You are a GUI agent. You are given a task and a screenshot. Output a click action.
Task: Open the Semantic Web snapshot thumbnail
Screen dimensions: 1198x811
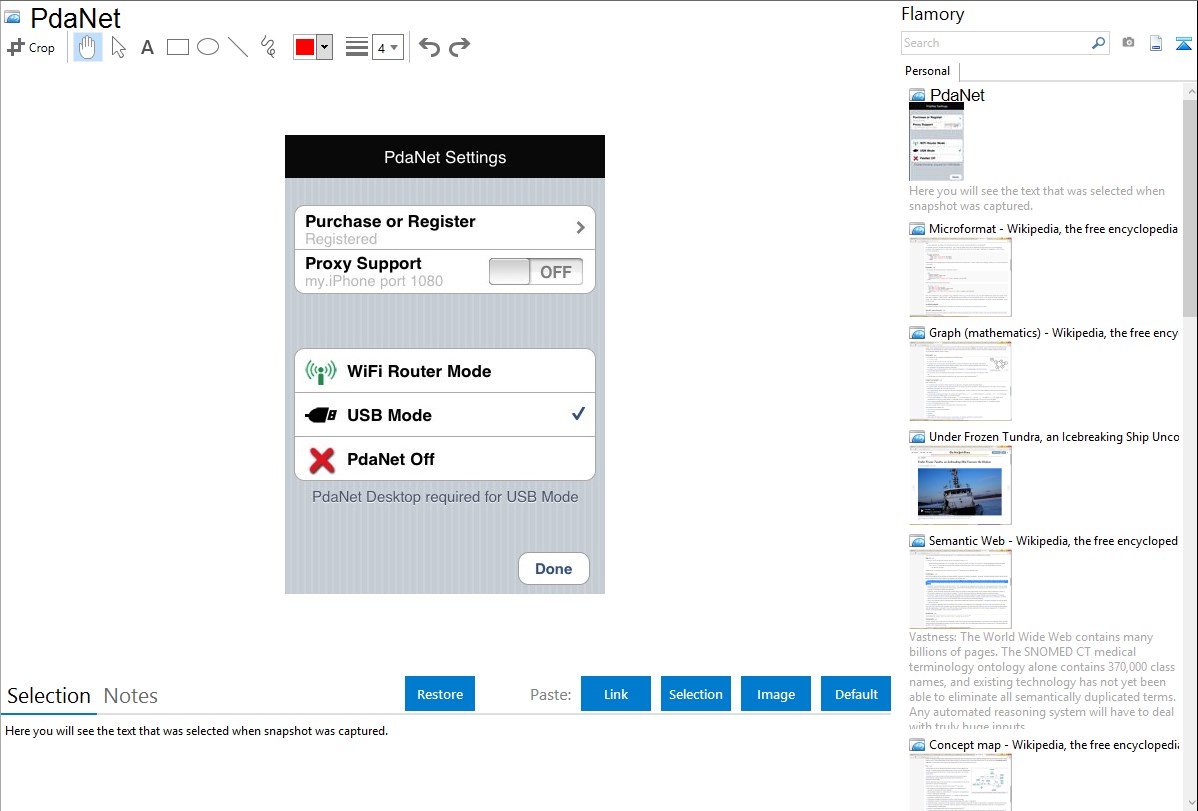tap(960, 589)
